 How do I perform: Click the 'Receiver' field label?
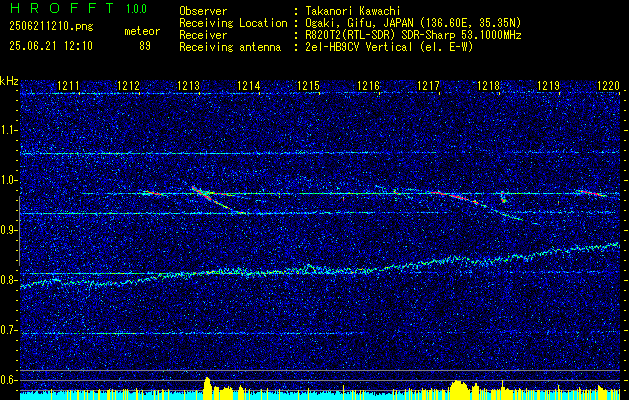point(203,35)
